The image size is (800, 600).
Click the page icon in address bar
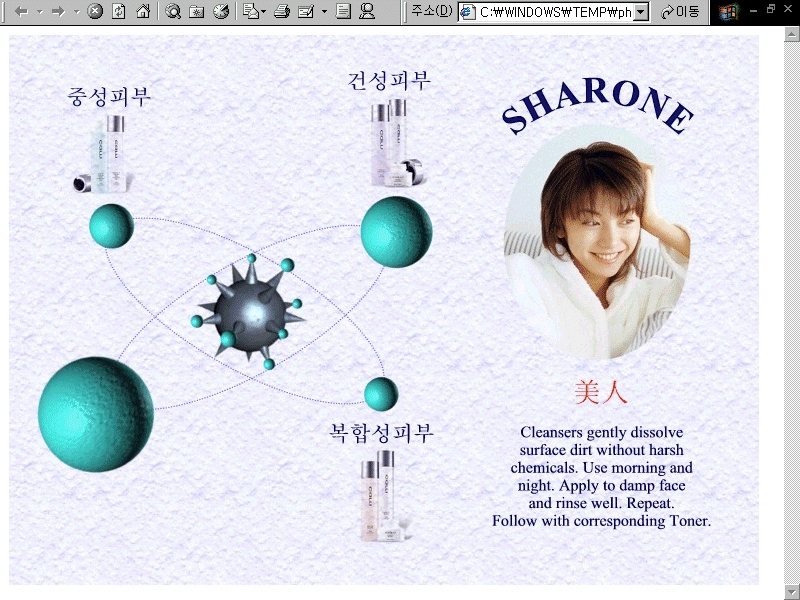(x=467, y=12)
